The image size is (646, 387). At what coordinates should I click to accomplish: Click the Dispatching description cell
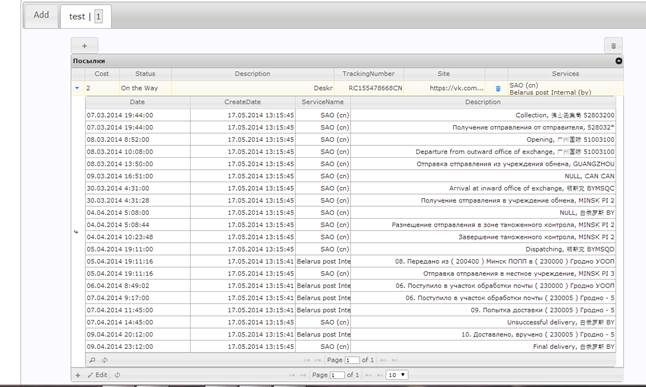[x=483, y=249]
